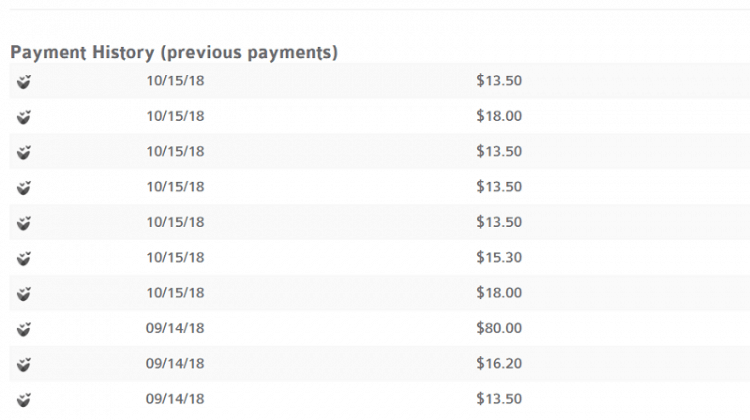Click the 09/14/18 date in the last row
Image resolution: width=750 pixels, height=420 pixels.
pos(175,399)
